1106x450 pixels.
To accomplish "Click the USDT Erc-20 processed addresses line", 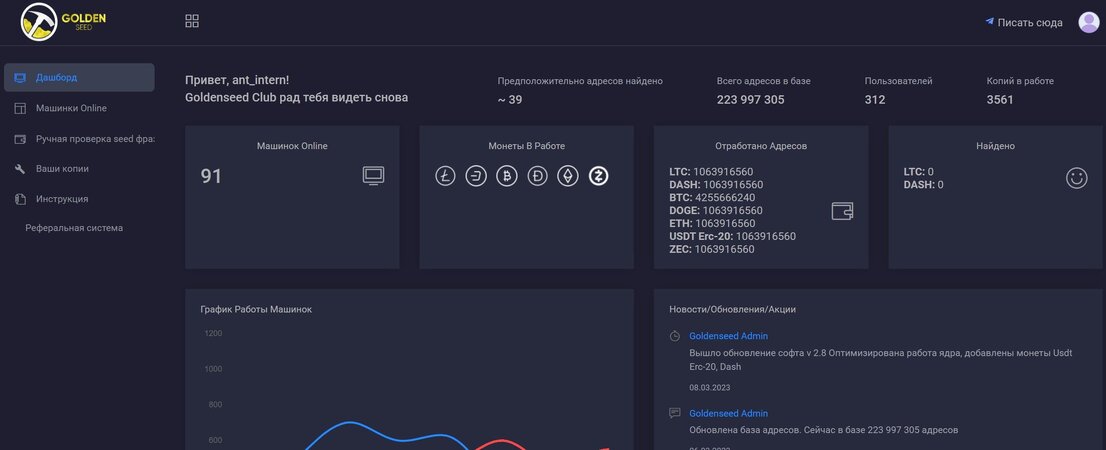I will coord(732,236).
